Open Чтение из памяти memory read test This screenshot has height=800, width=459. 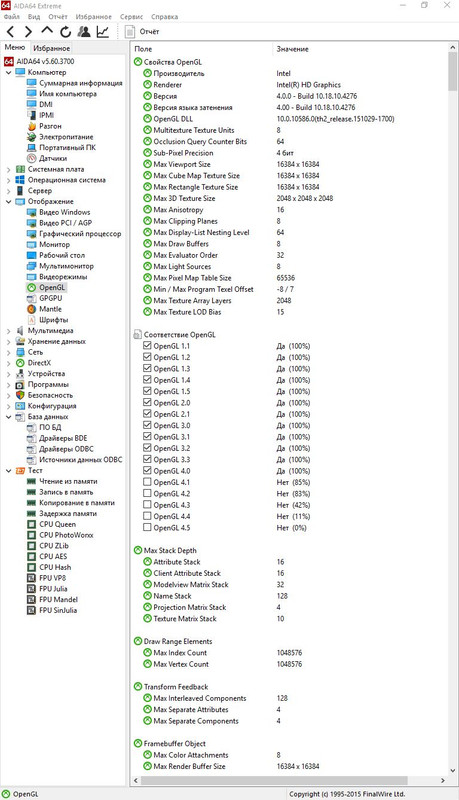68,481
